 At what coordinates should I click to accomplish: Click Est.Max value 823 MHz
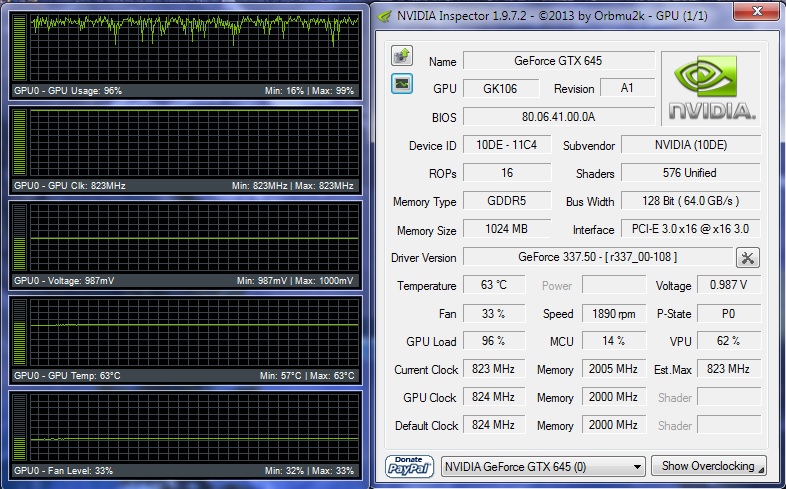tap(729, 369)
